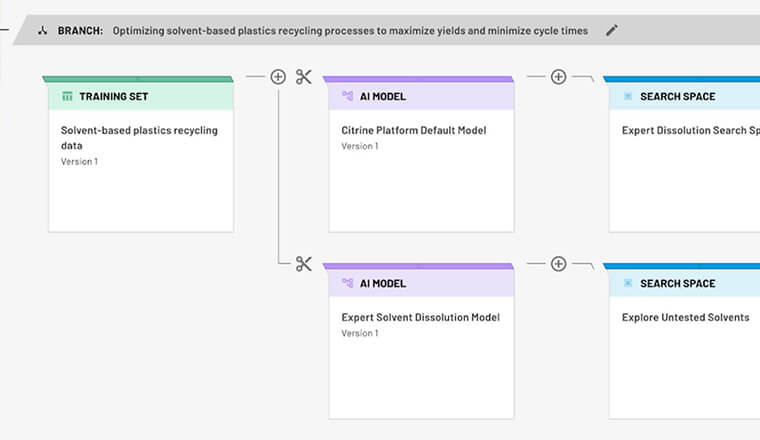This screenshot has width=760, height=440.
Task: Open the Explore Untested Solvents search space
Action: (x=684, y=341)
